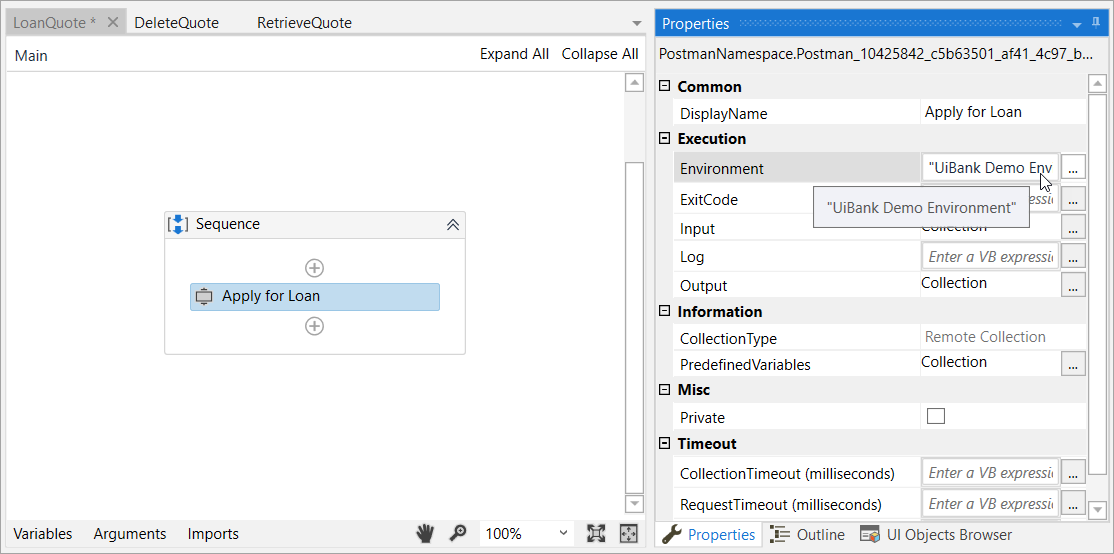The height and width of the screenshot is (554, 1114).
Task: Click the overview toggle icon
Action: [629, 534]
